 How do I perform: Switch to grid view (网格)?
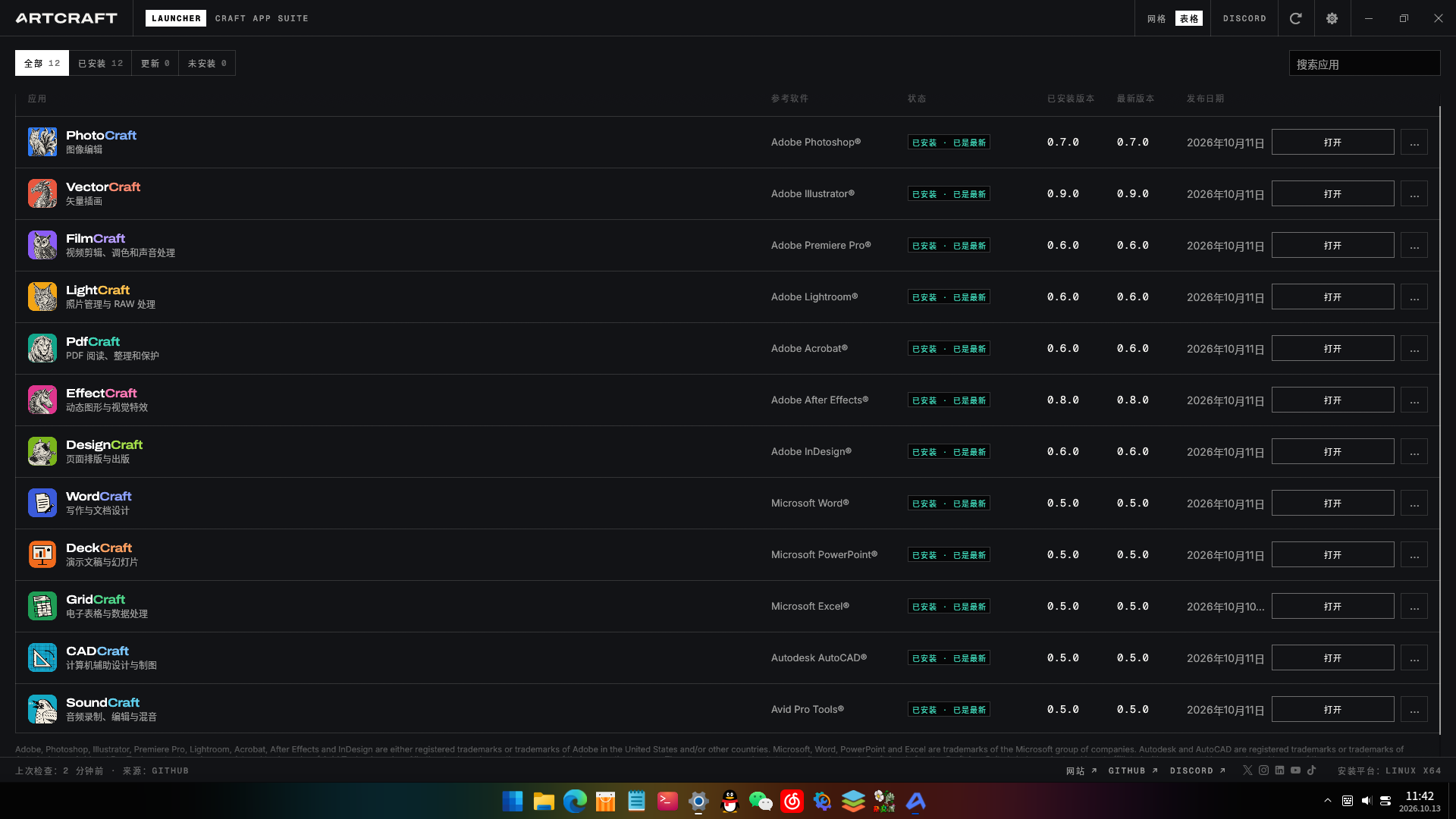1156,18
